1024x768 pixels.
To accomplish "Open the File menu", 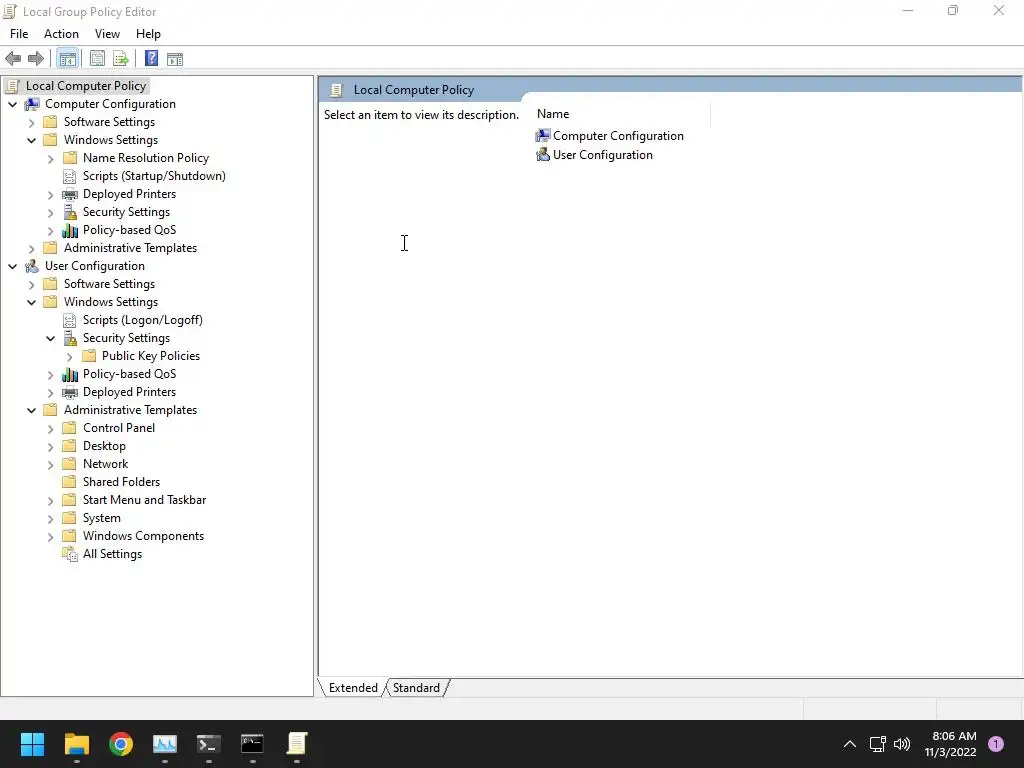I will tap(19, 34).
